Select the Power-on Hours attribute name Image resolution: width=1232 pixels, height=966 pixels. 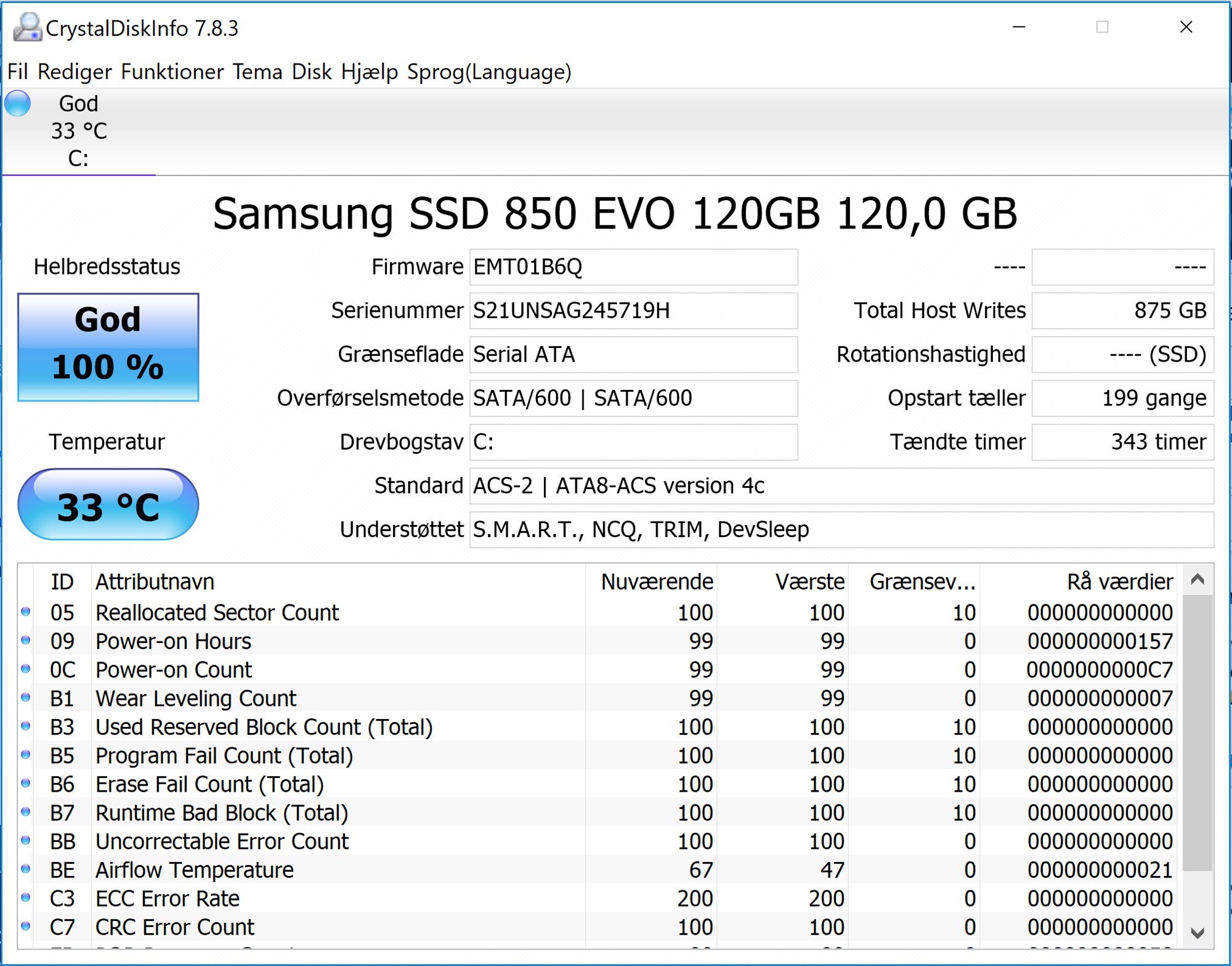[173, 641]
